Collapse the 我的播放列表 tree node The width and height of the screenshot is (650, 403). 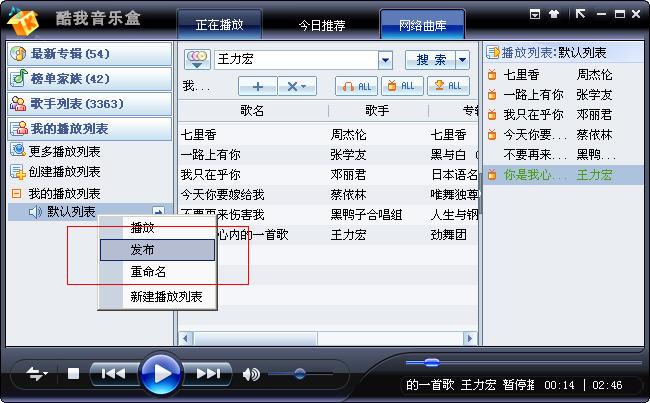16,193
